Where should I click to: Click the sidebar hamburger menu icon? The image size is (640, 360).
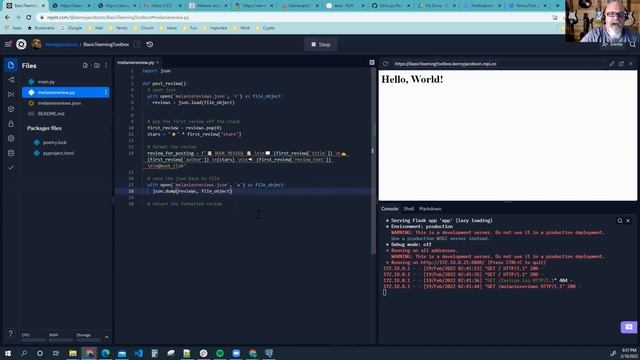point(8,44)
